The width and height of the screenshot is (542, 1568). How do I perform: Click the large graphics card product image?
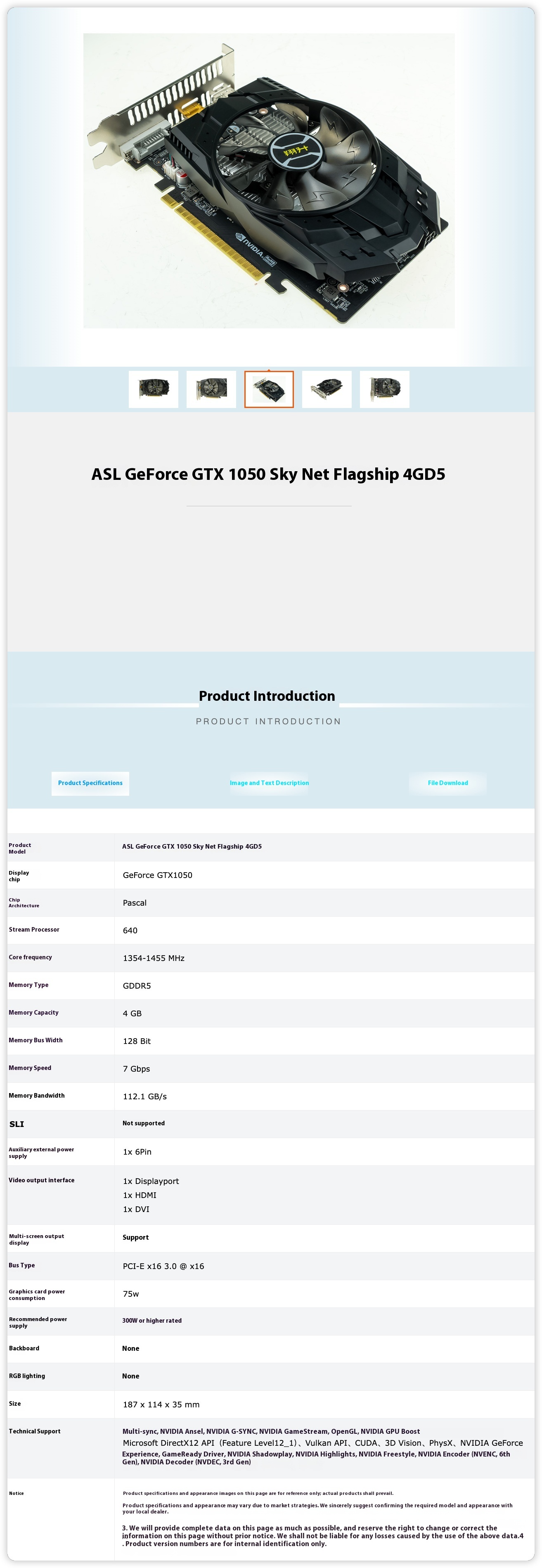pos(269,181)
